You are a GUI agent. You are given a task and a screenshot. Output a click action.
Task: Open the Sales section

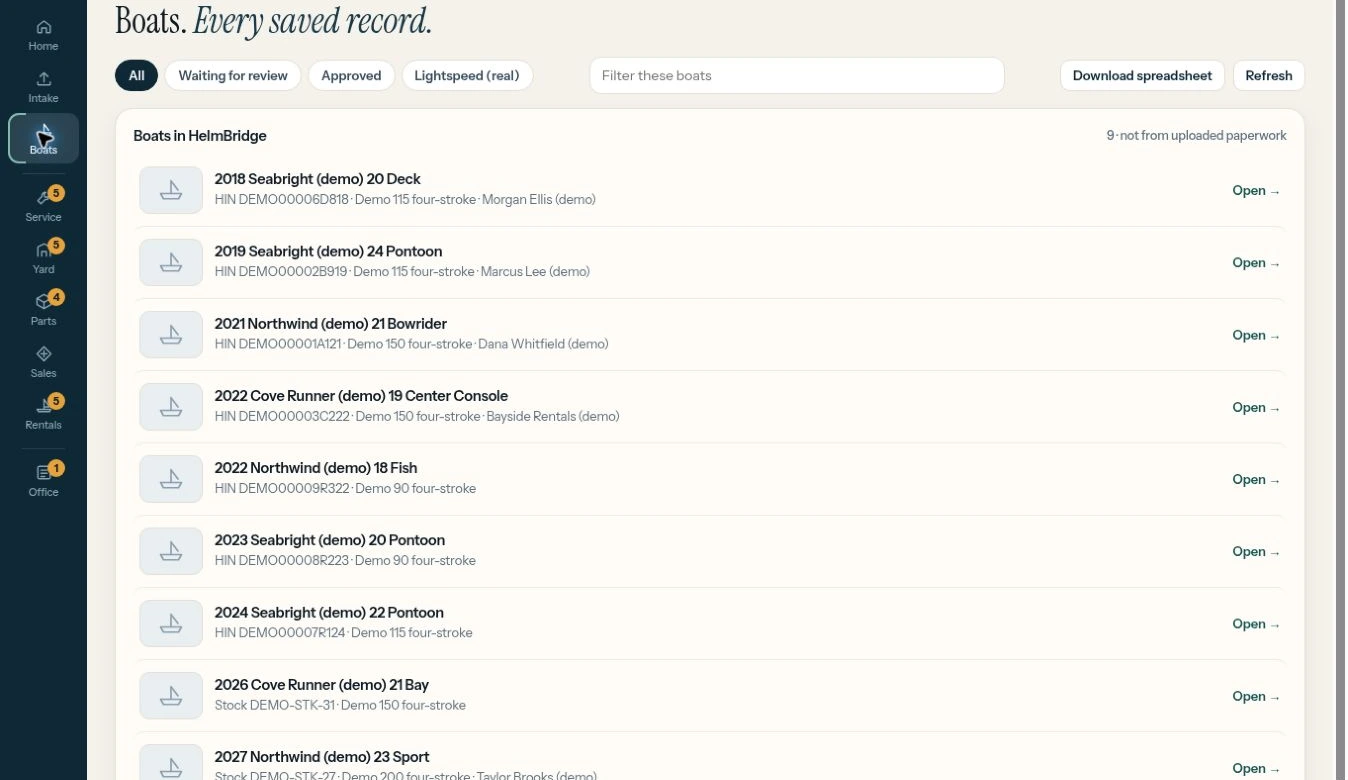tap(43, 361)
